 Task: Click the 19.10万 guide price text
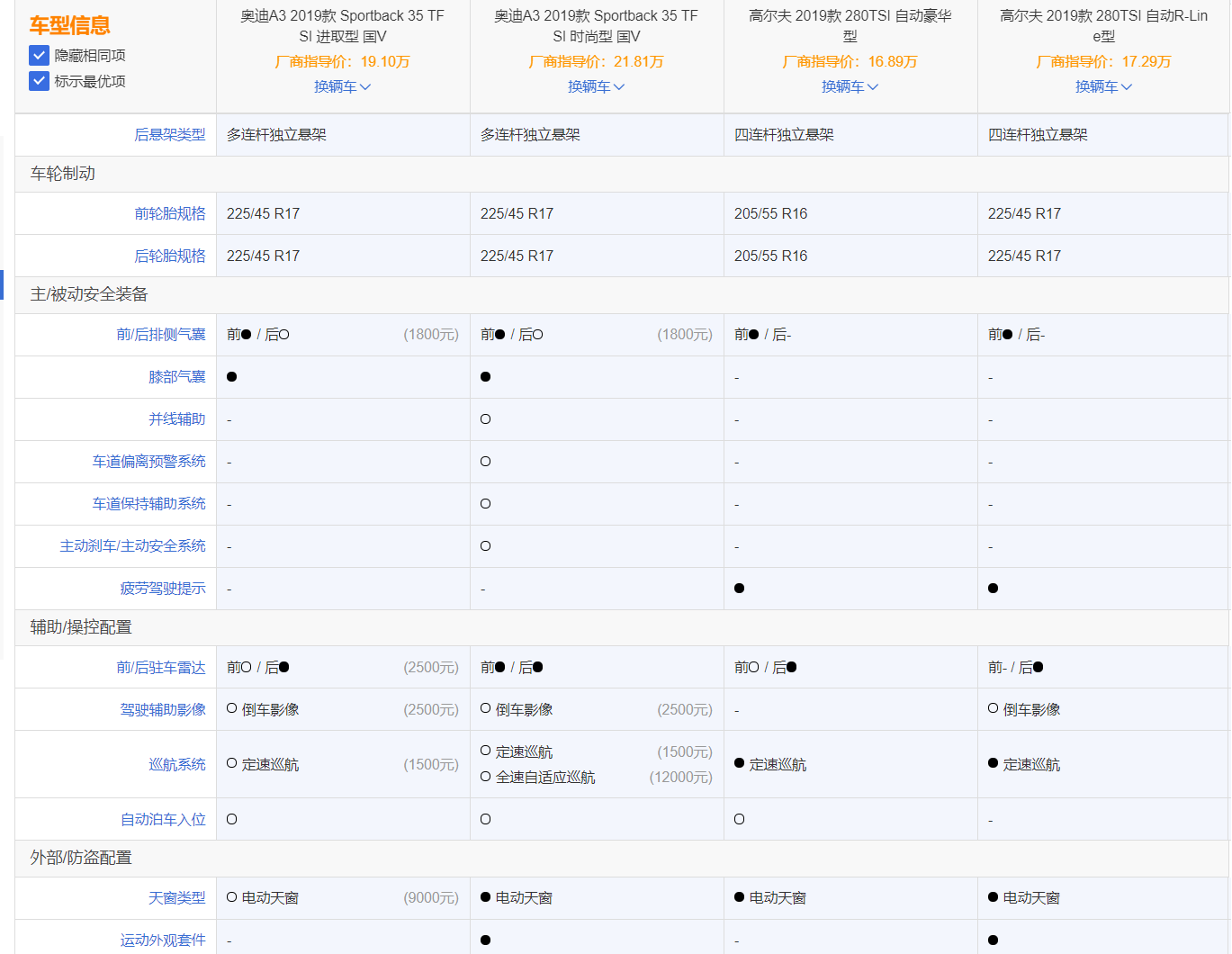coord(385,62)
